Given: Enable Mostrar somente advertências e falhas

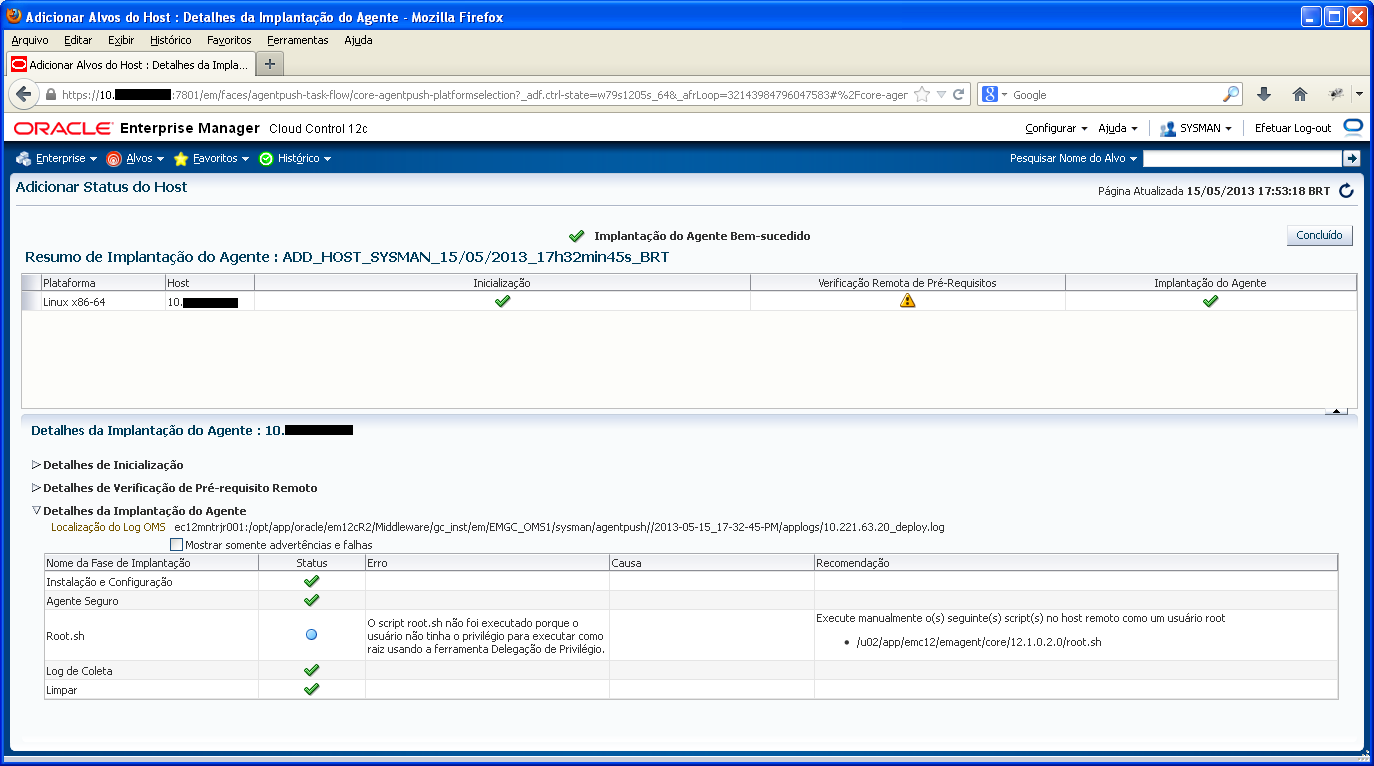Looking at the screenshot, I should click(x=177, y=545).
